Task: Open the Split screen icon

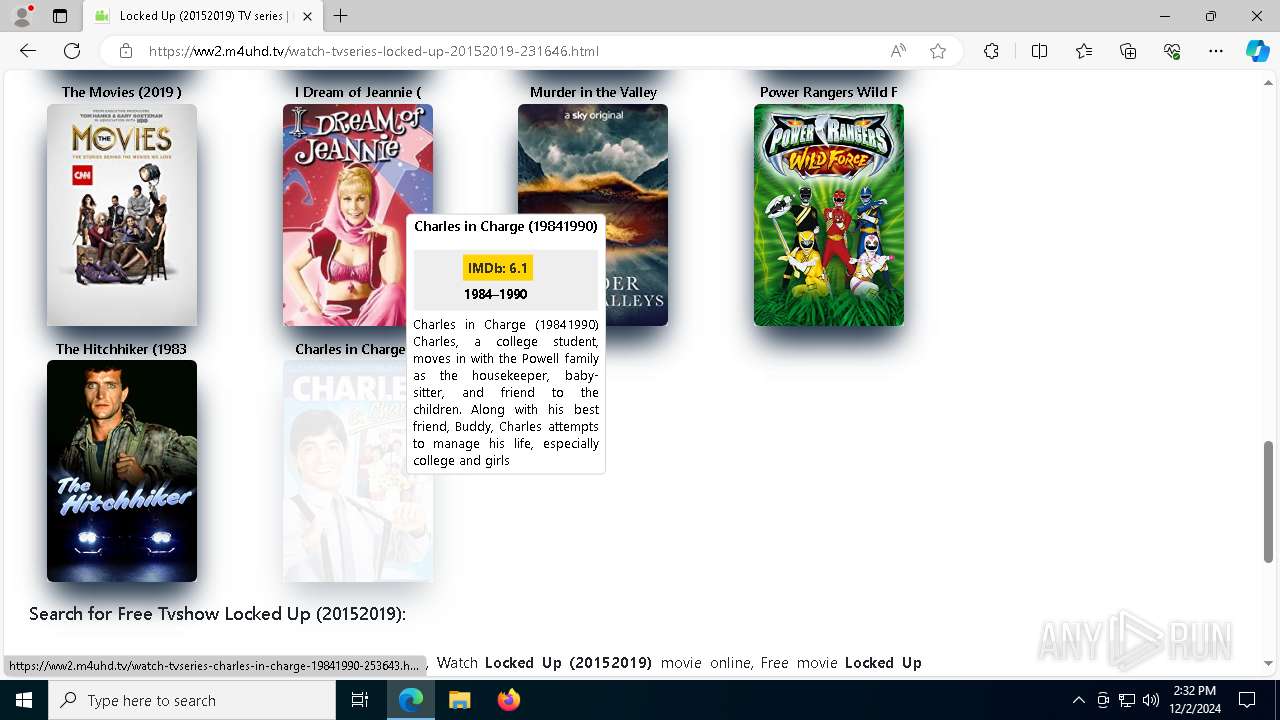Action: (1039, 51)
